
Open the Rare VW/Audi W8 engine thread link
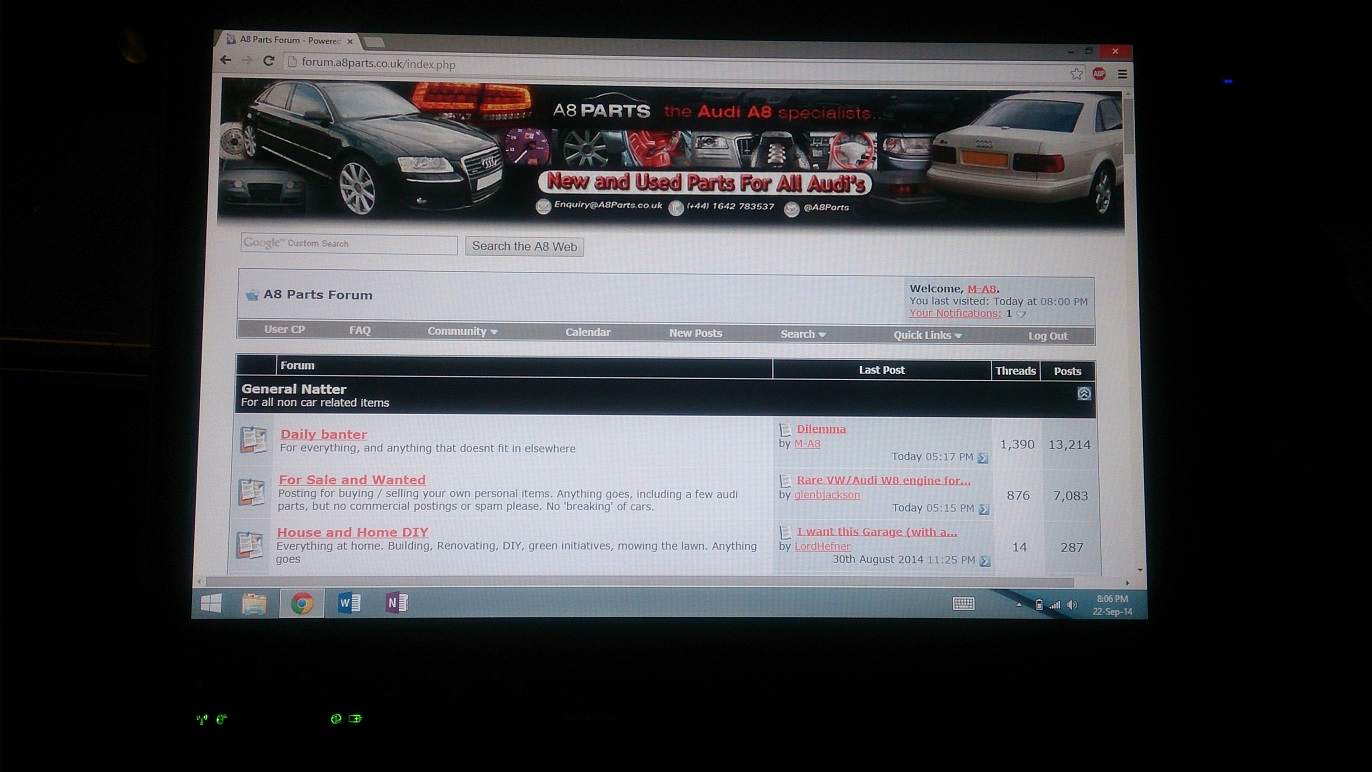pyautogui.click(x=883, y=480)
